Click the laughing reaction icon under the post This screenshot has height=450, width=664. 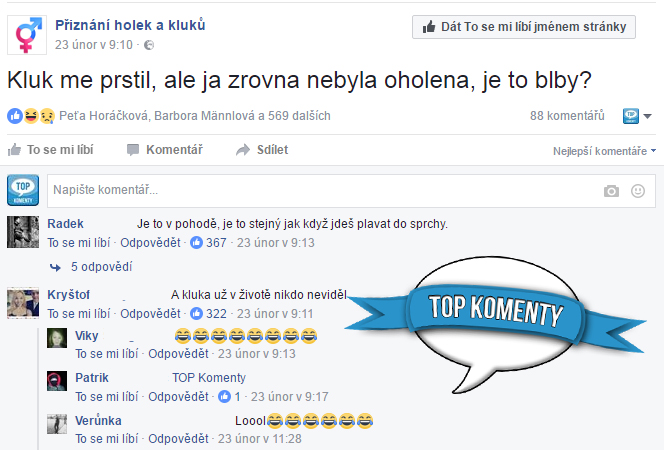click(31, 116)
